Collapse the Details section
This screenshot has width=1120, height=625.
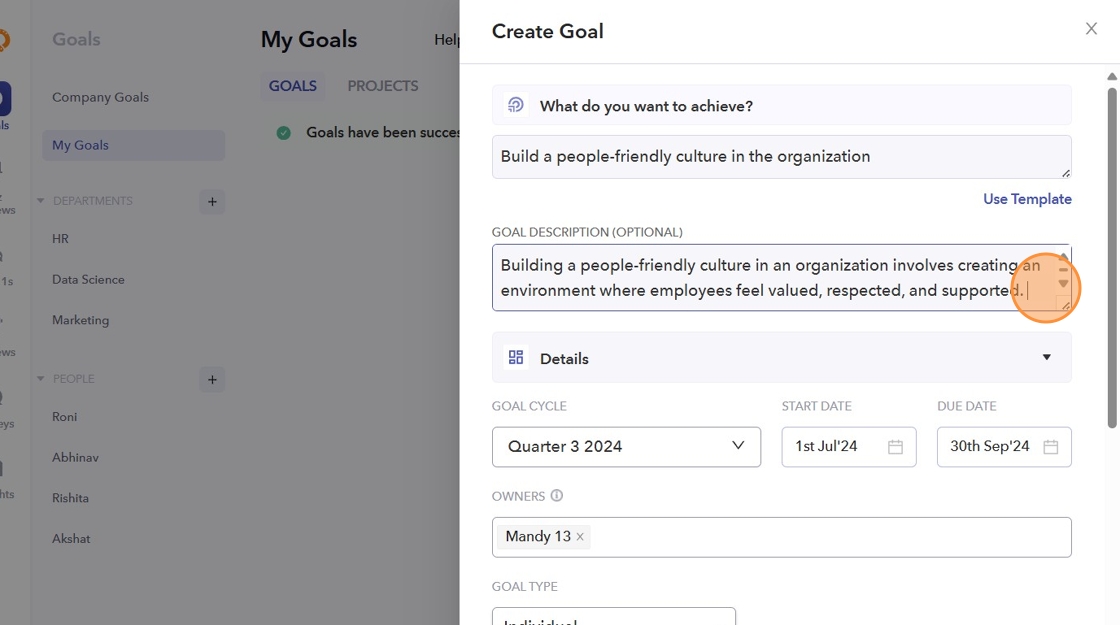(x=1046, y=358)
